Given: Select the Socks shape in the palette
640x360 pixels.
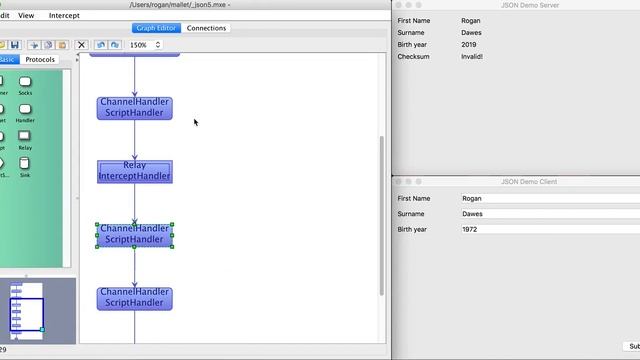Looking at the screenshot, I should point(25,86).
